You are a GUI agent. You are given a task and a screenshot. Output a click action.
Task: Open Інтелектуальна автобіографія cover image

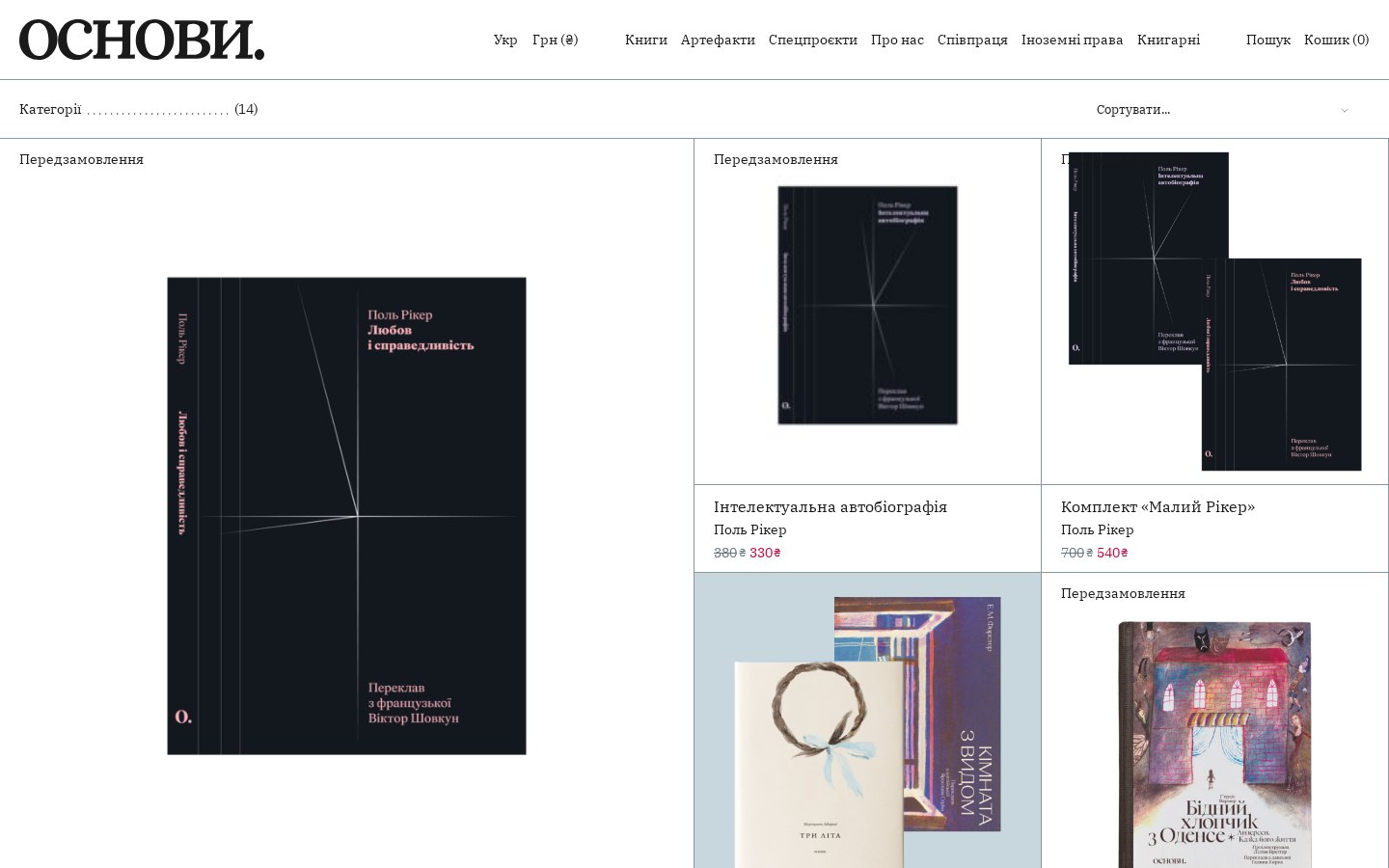pos(867,306)
